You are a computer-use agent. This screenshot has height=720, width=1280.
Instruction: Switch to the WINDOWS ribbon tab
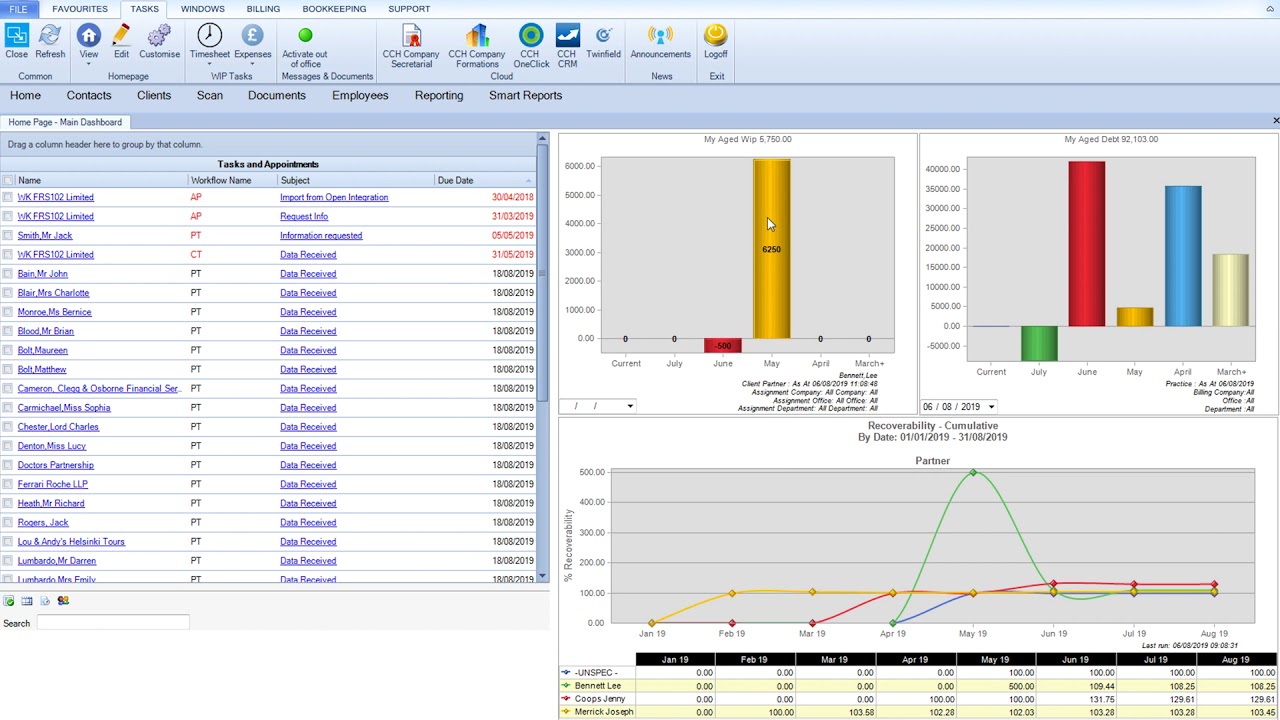click(x=203, y=9)
